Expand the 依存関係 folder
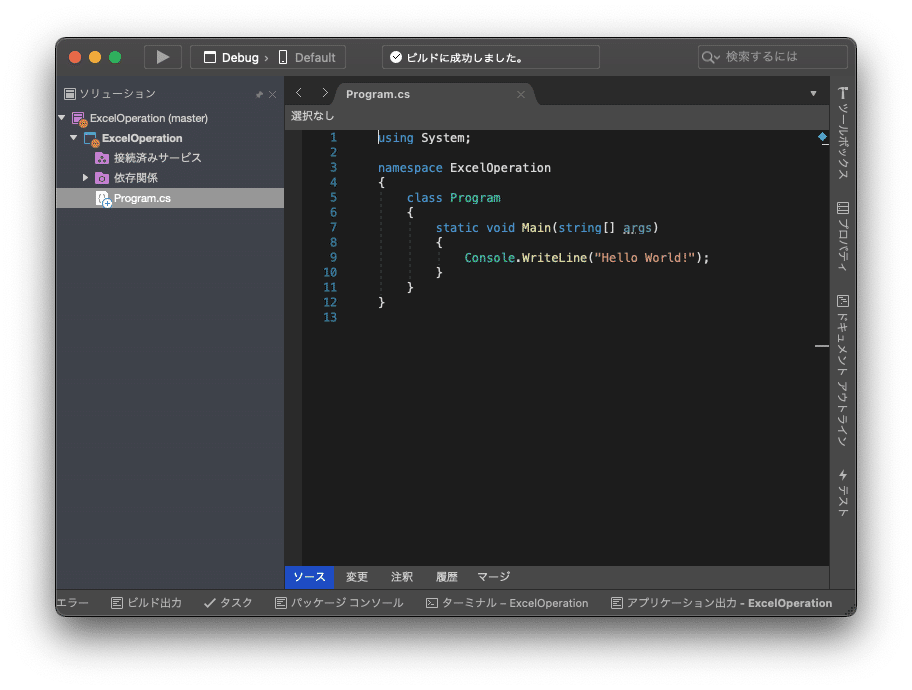912x690 pixels. click(x=85, y=177)
